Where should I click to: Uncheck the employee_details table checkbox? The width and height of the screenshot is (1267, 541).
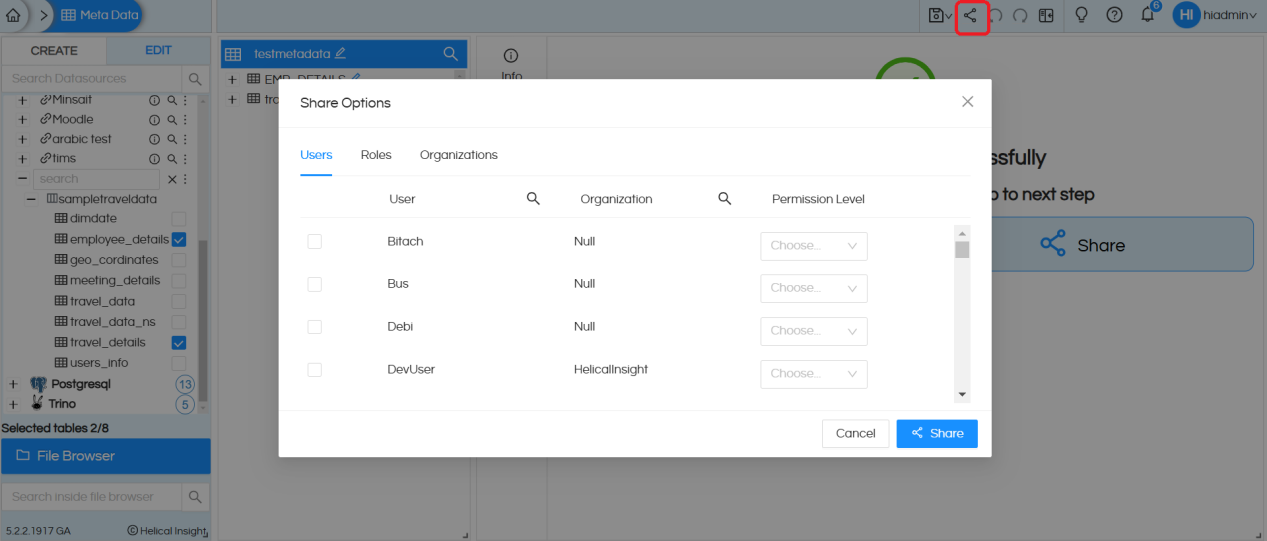tap(179, 240)
